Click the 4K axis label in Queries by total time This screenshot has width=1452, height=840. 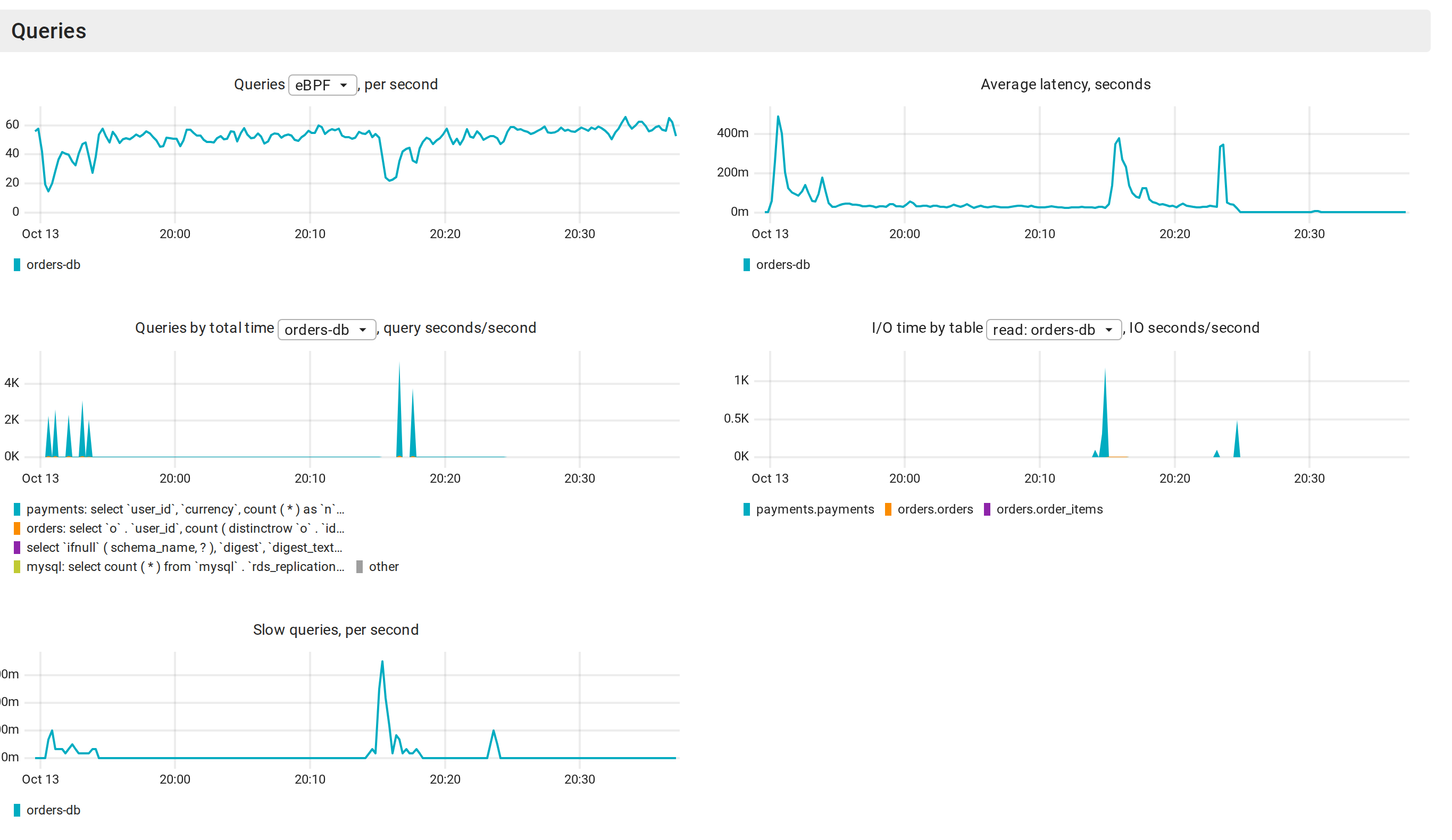tap(12, 383)
